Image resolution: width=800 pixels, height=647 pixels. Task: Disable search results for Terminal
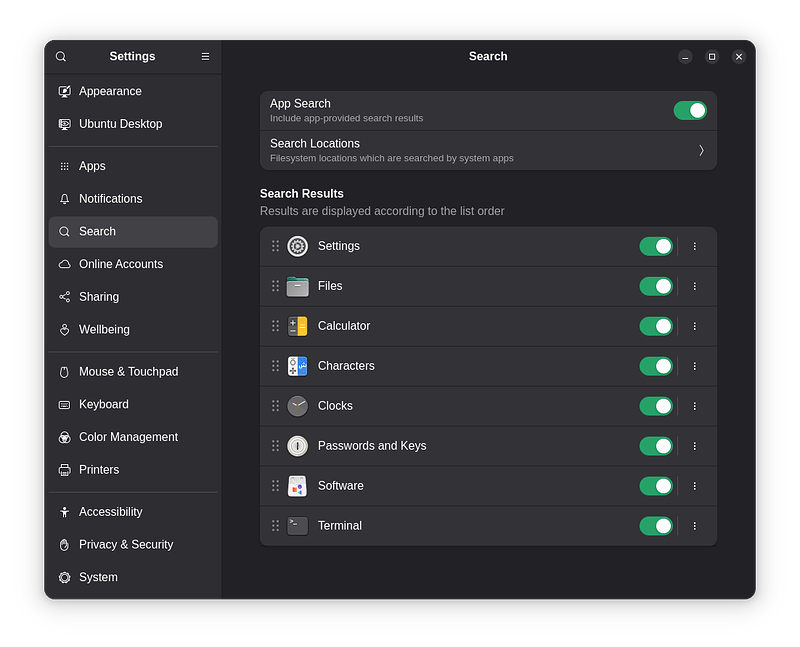(x=656, y=526)
